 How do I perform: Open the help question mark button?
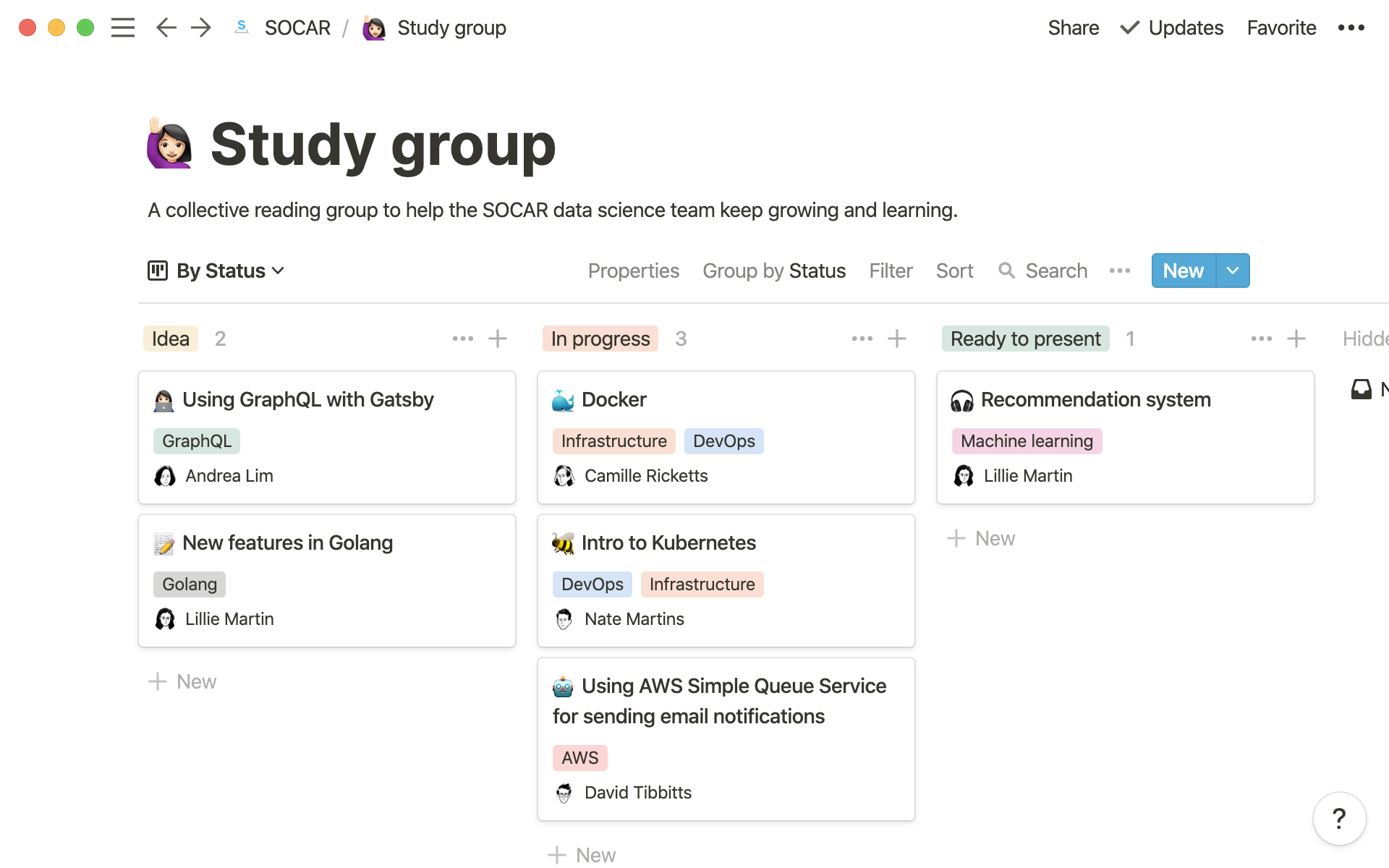[x=1340, y=819]
